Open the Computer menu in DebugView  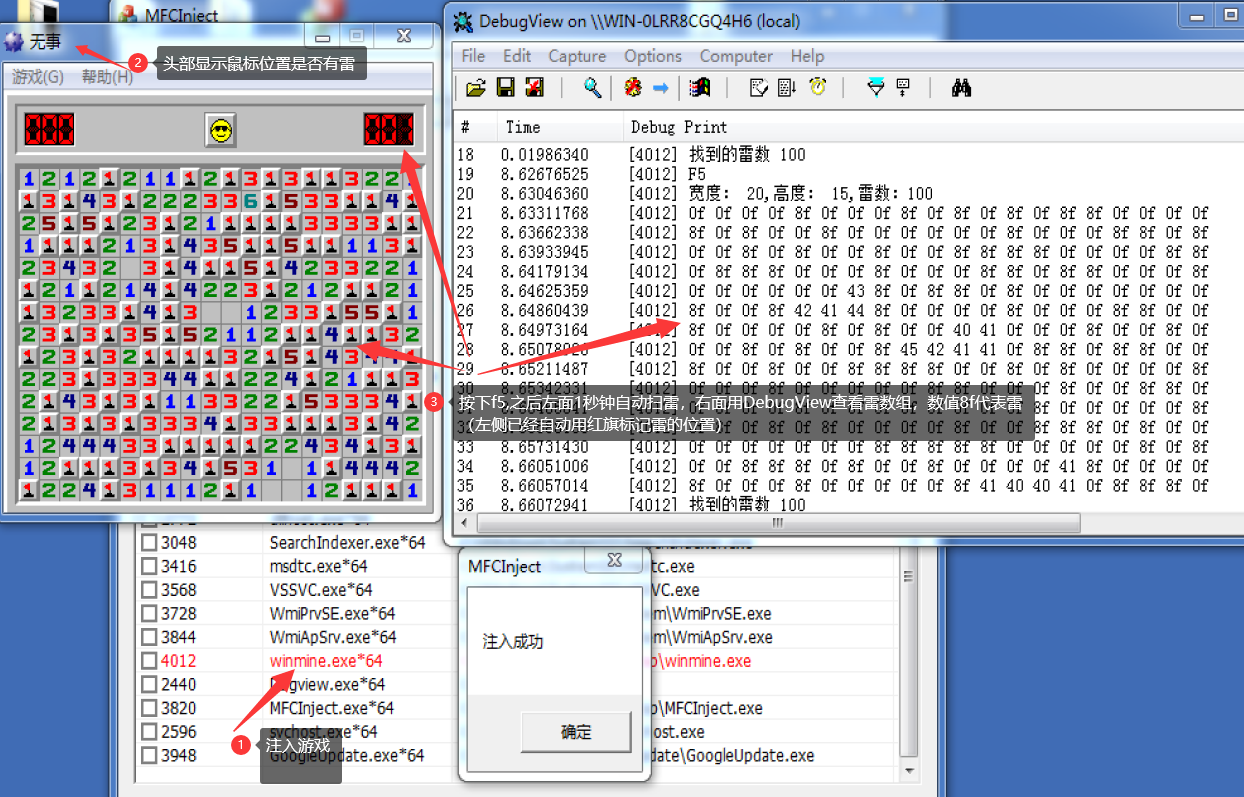[x=736, y=56]
